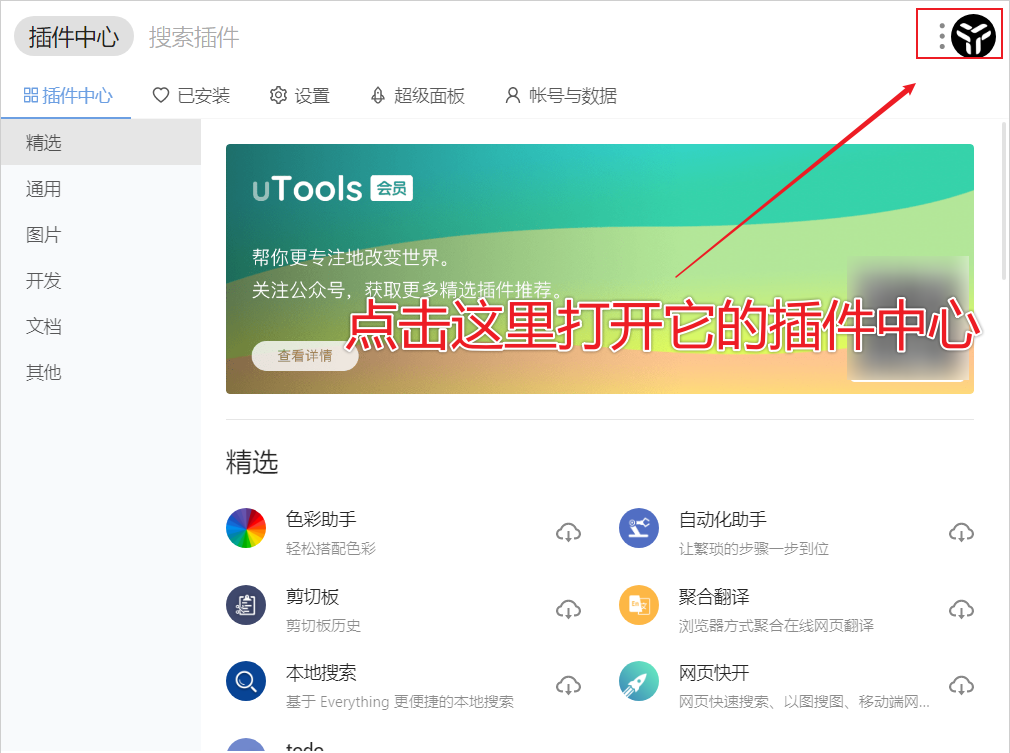1010x753 pixels.
Task: Click the 色彩助手 color wheel icon
Action: click(x=246, y=528)
